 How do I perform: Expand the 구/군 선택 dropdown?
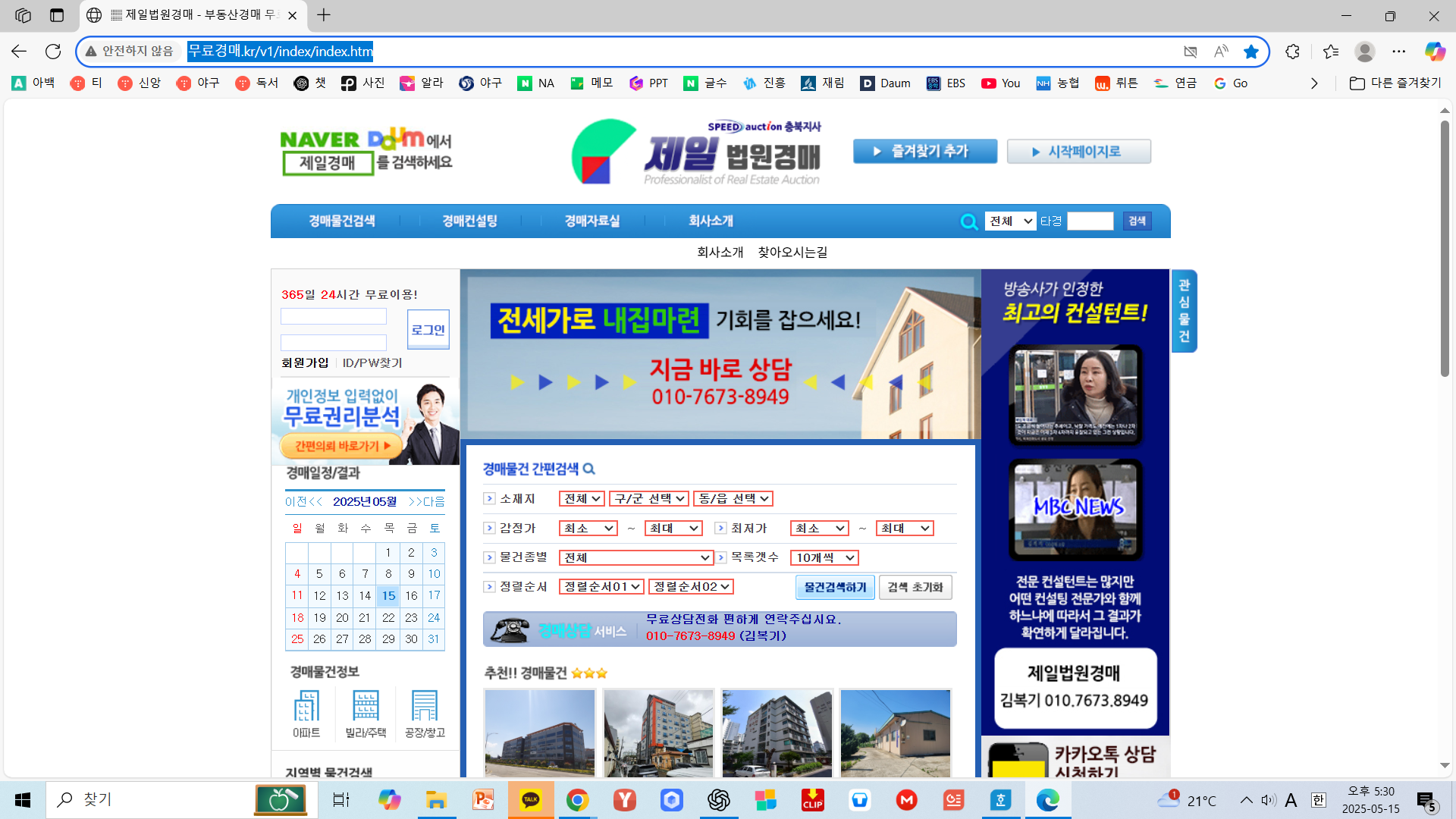649,498
